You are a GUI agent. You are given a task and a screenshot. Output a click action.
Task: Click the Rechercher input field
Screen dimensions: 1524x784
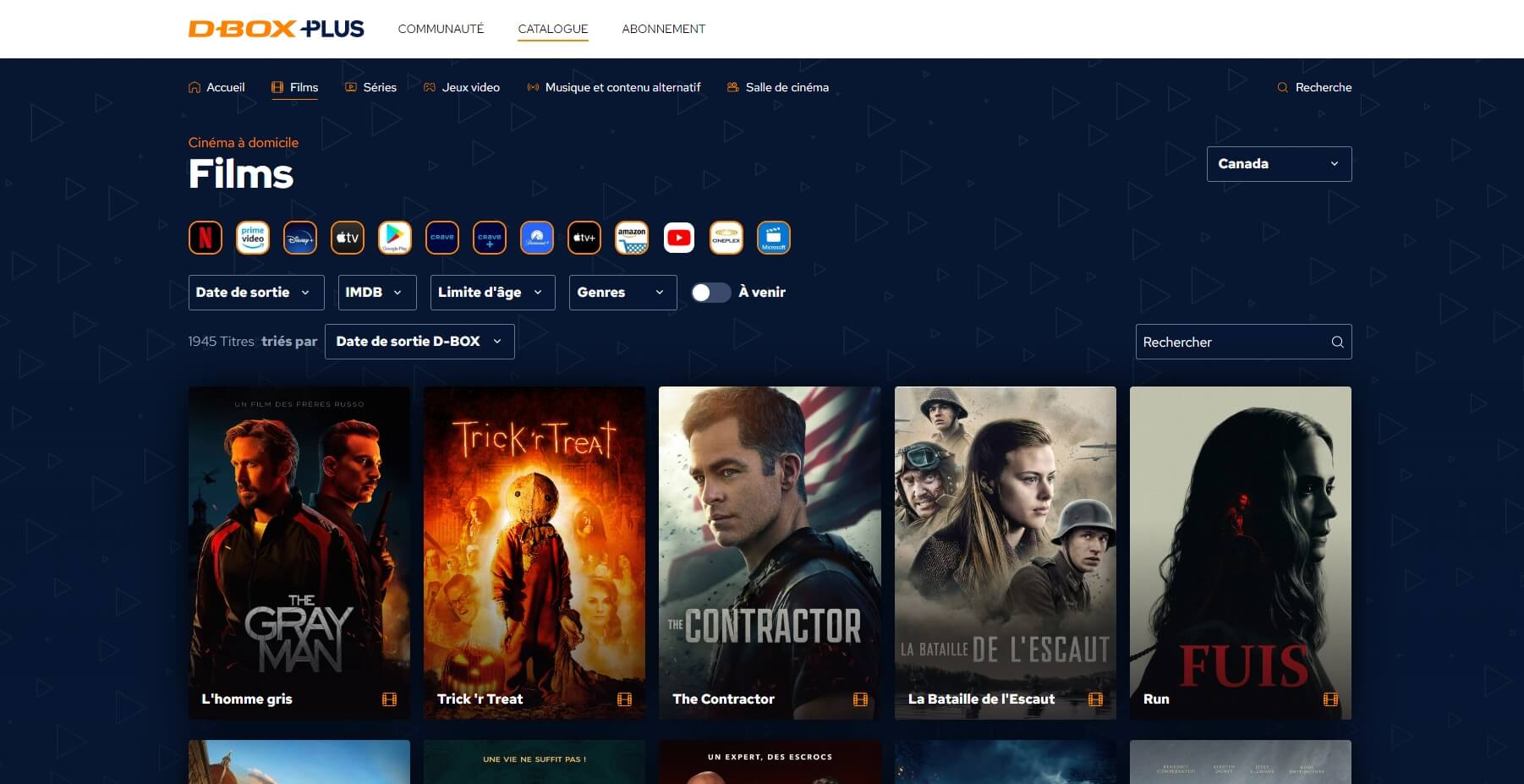tap(1244, 342)
